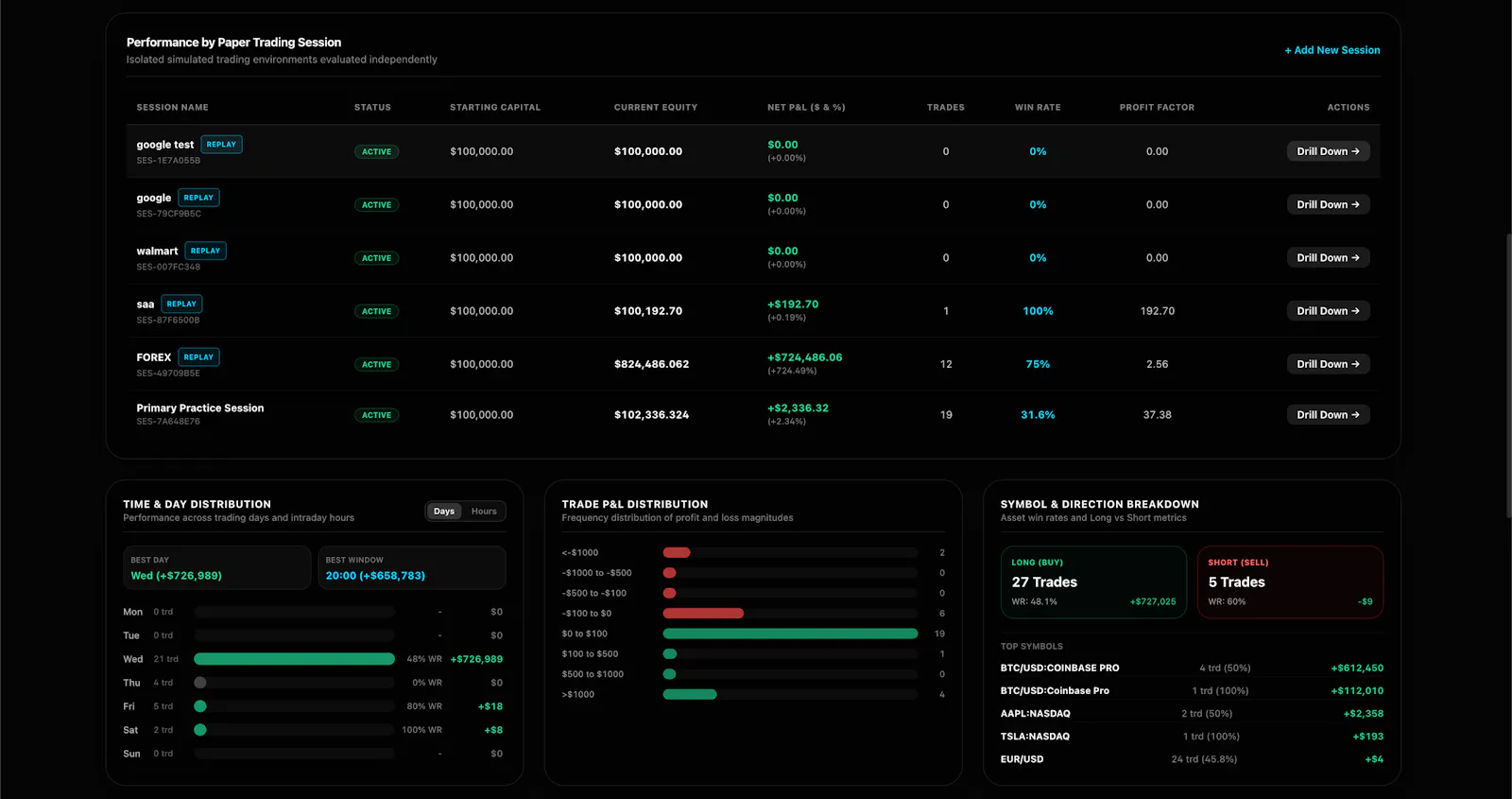Screen dimensions: 1512x799
Task: Click REPLAY badge on google test
Action: [221, 145]
